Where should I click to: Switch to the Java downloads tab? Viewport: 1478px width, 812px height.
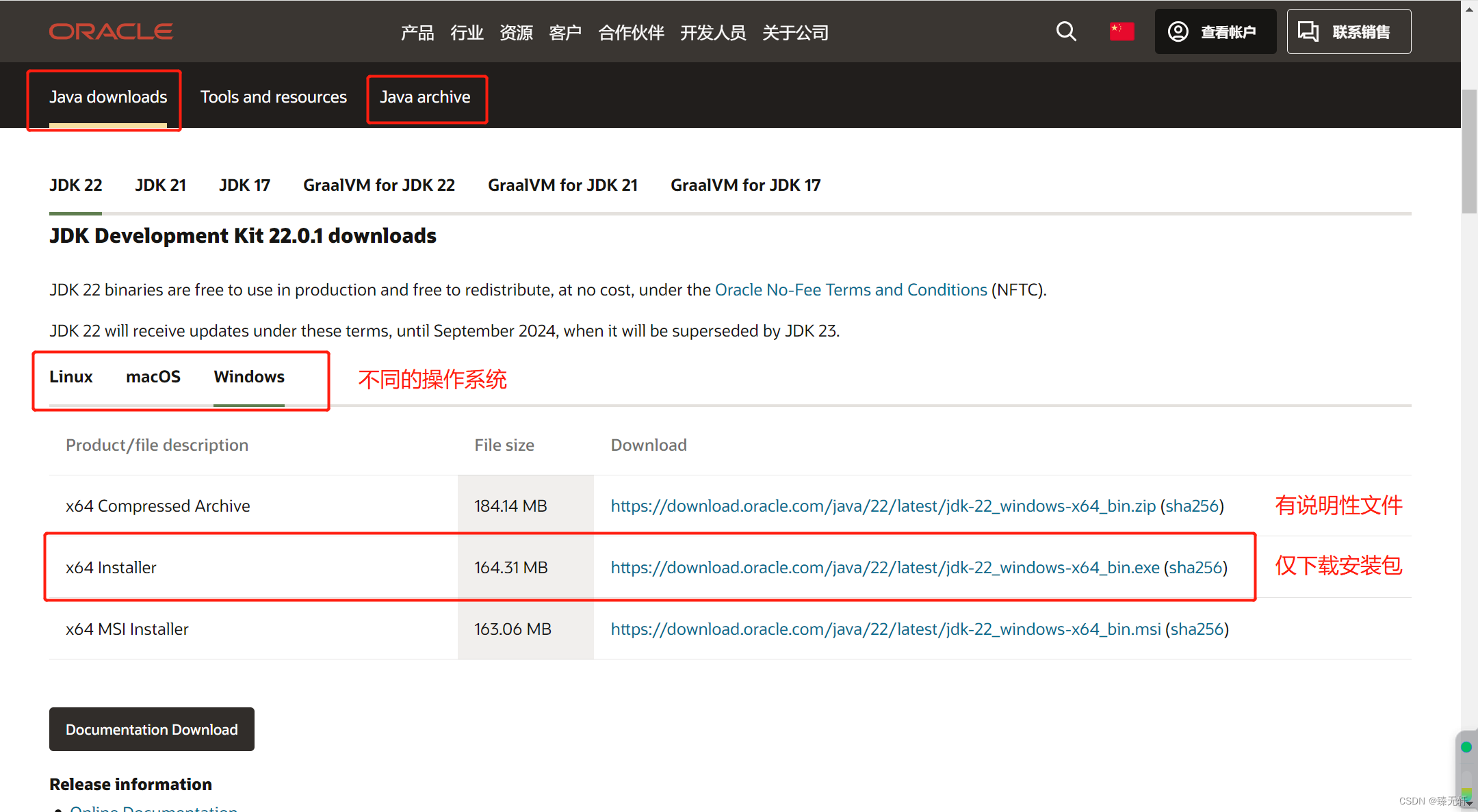(107, 97)
